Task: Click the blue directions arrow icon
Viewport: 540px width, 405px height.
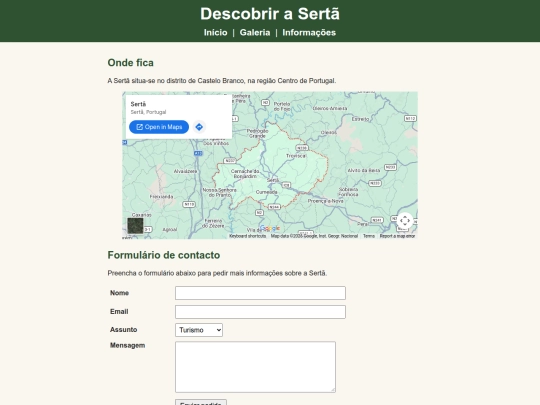Action: pos(199,127)
